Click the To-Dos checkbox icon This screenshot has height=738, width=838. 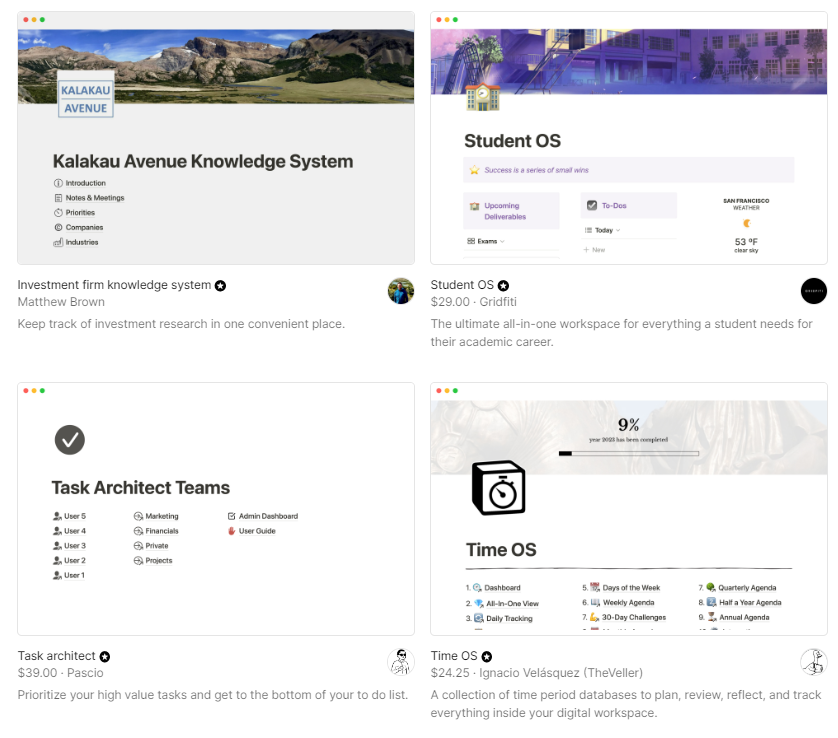592,206
